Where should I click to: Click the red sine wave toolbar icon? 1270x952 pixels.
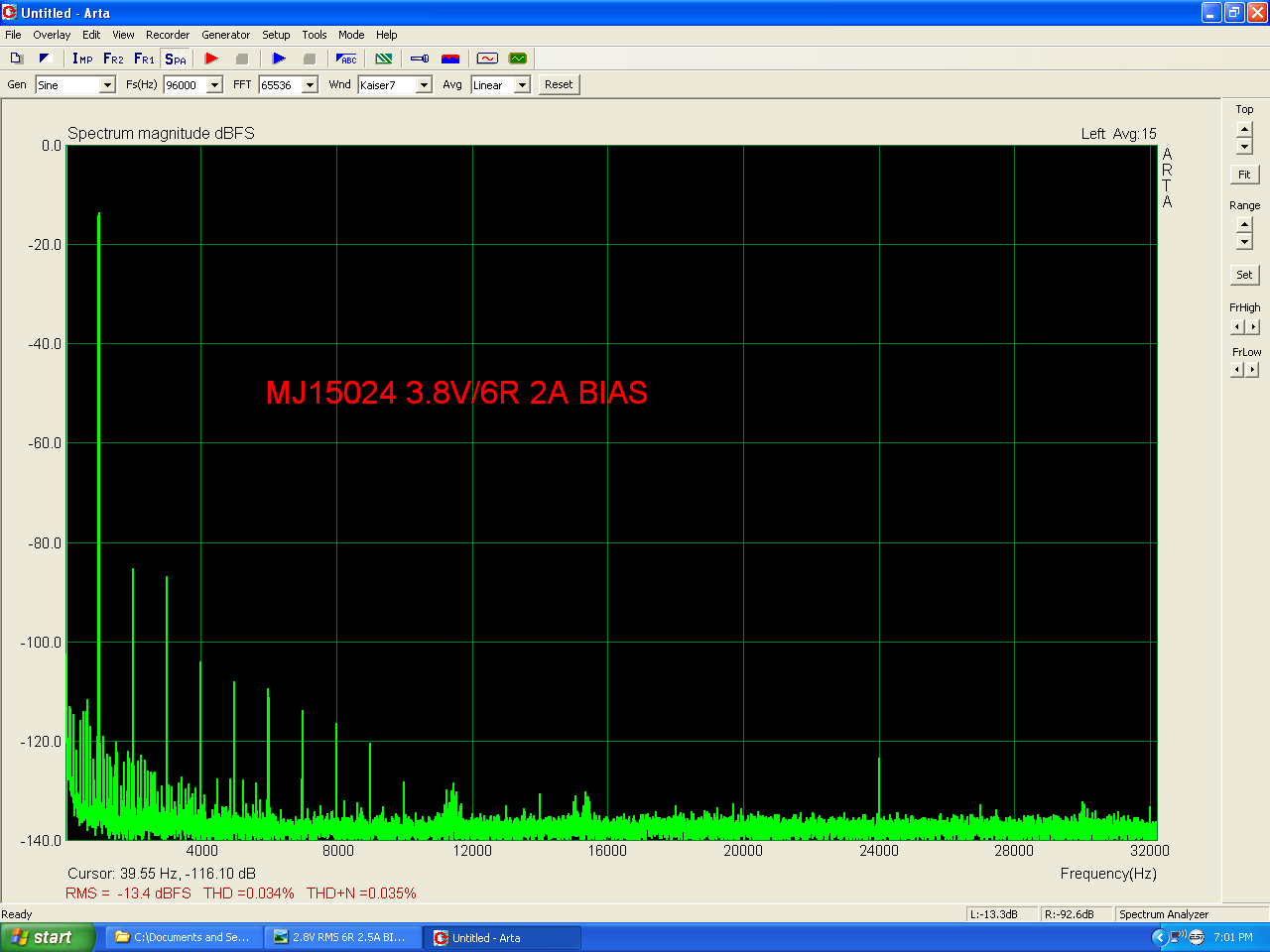tap(487, 59)
